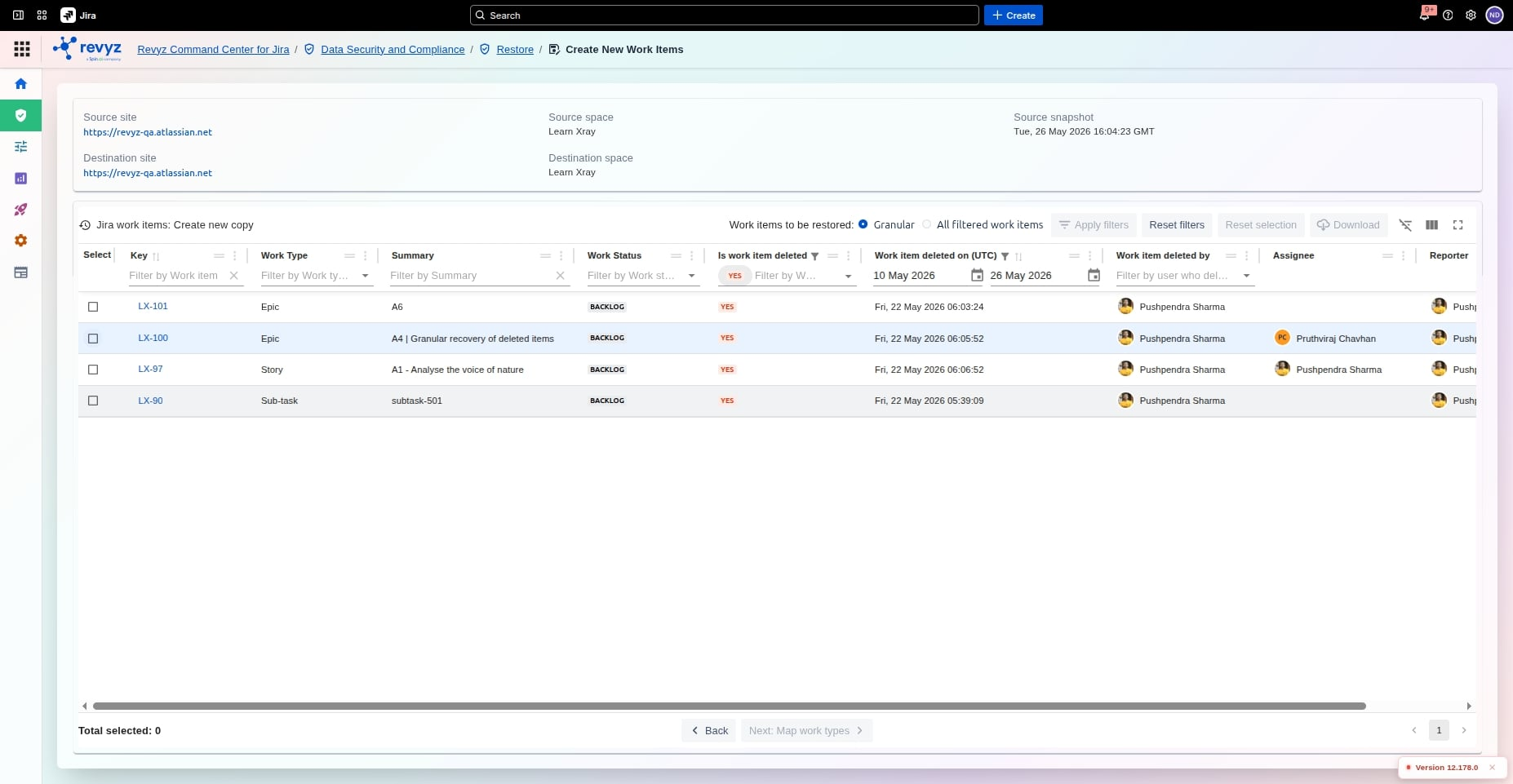The image size is (1513, 784).
Task: Expand the Work Type filter dropdown
Action: point(366,276)
